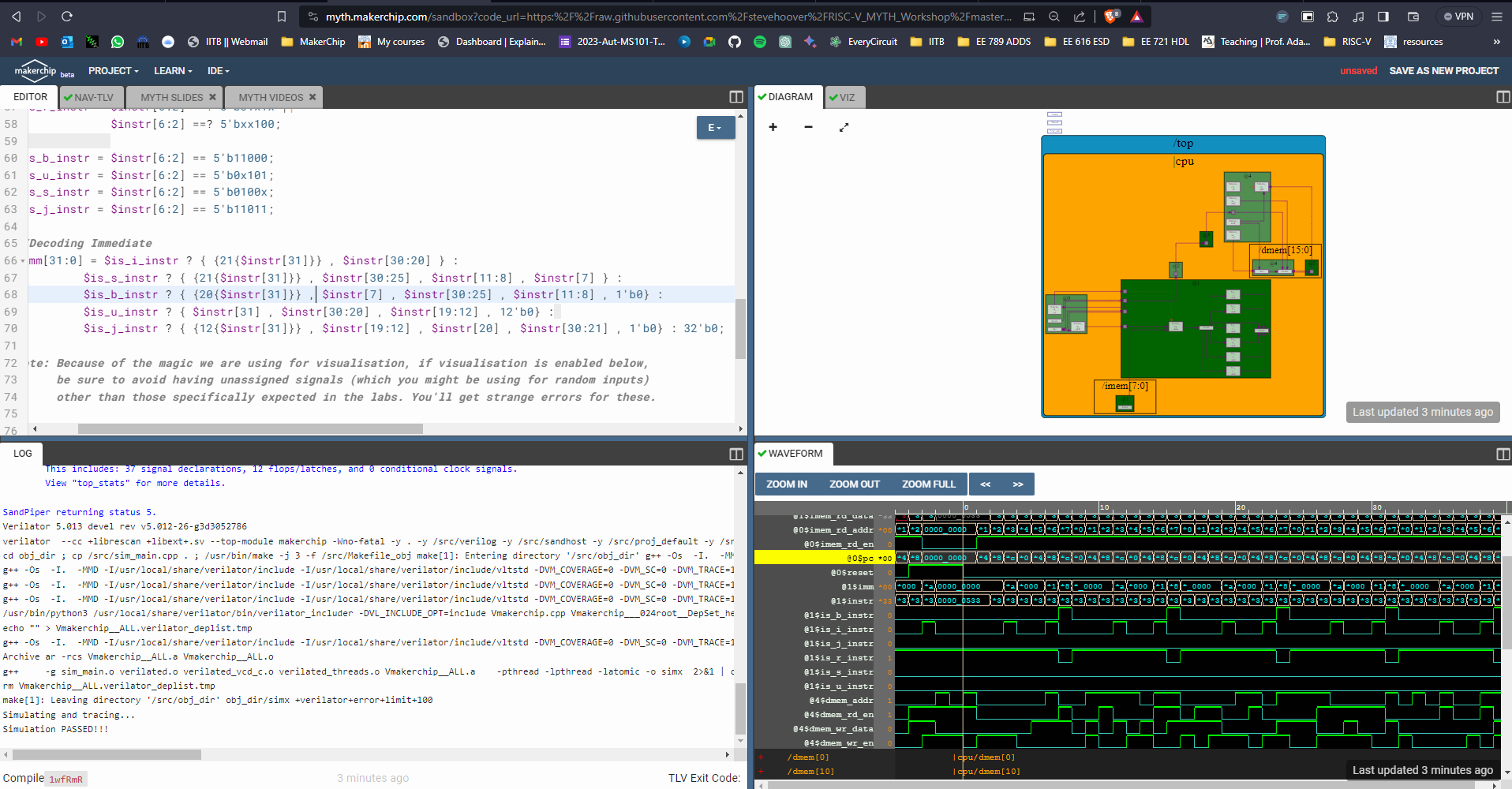Open browser zoom magnifier icon

(1054, 16)
